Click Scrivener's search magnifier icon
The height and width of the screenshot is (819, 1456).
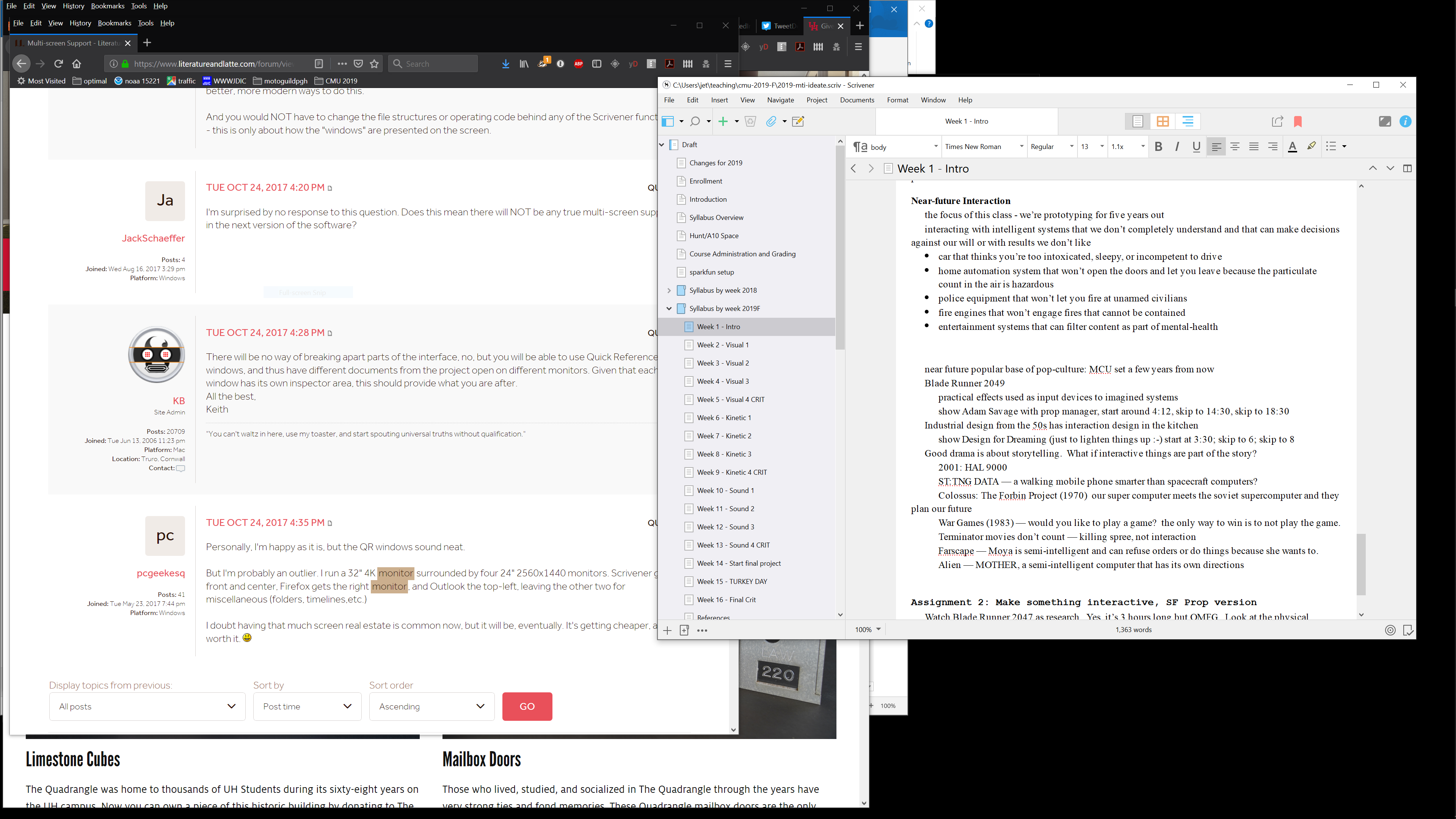tap(695, 121)
